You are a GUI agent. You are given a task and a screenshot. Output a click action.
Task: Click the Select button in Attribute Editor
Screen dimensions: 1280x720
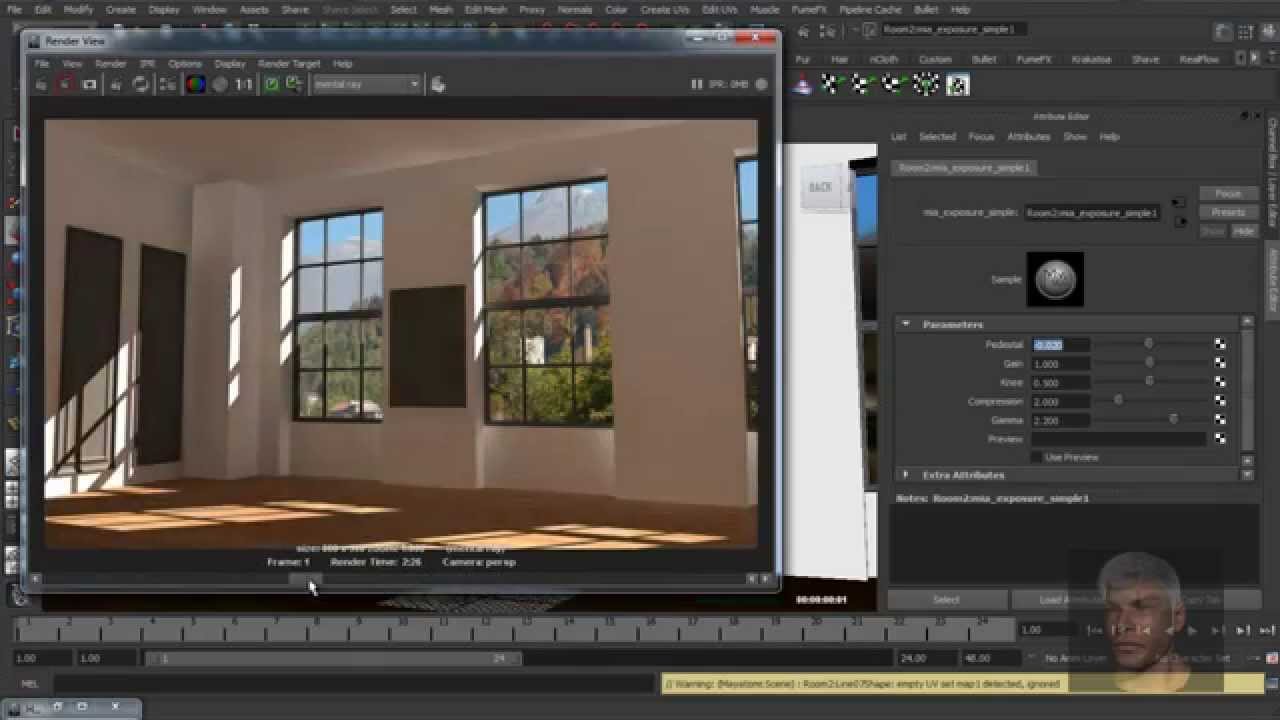tap(946, 600)
